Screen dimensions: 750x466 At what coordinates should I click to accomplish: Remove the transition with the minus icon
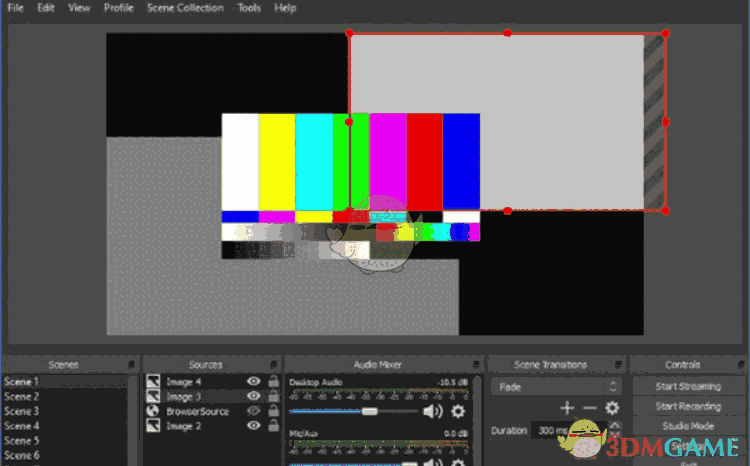(590, 408)
